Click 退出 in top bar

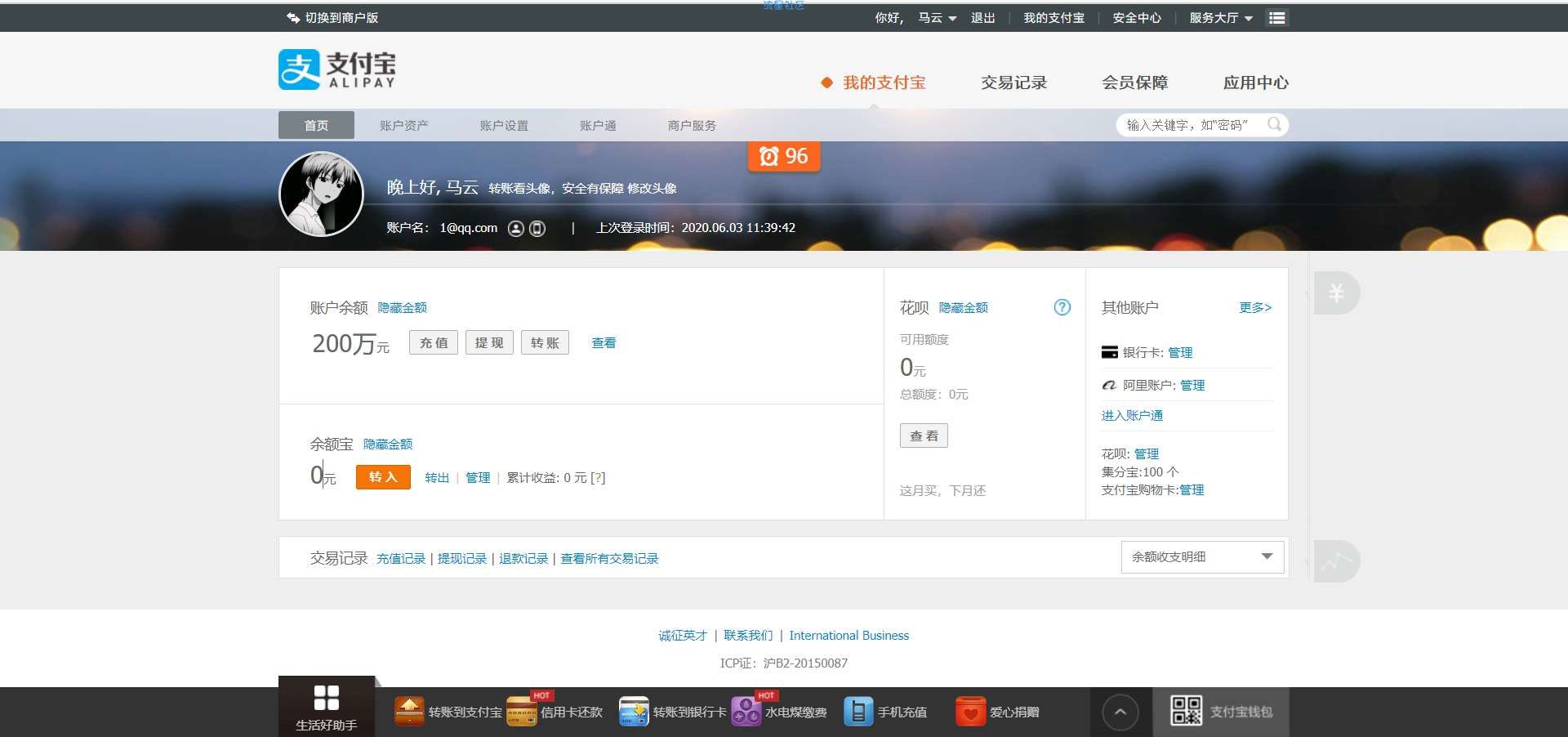tap(982, 18)
